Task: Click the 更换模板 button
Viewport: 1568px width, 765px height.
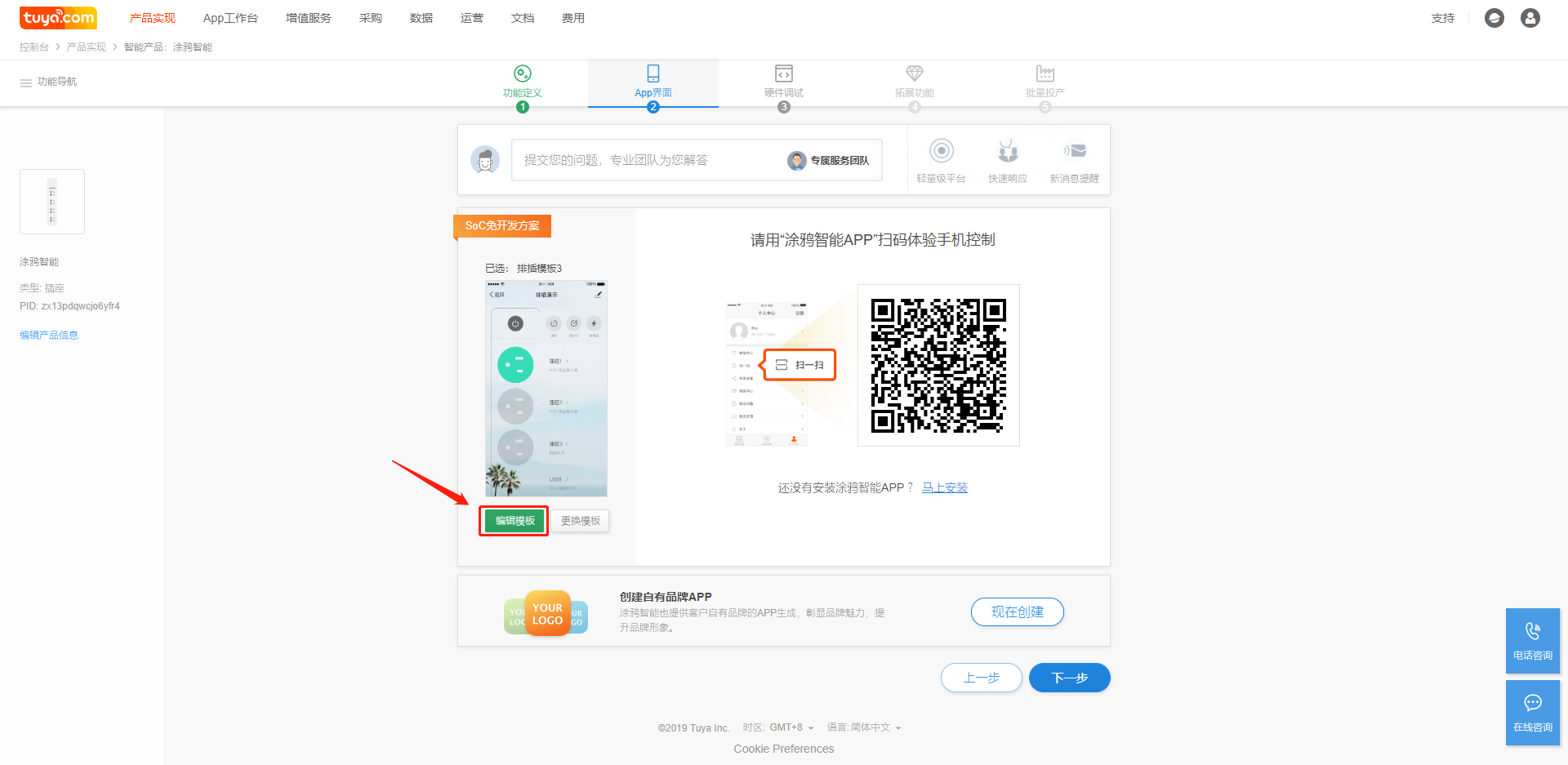Action: [581, 521]
